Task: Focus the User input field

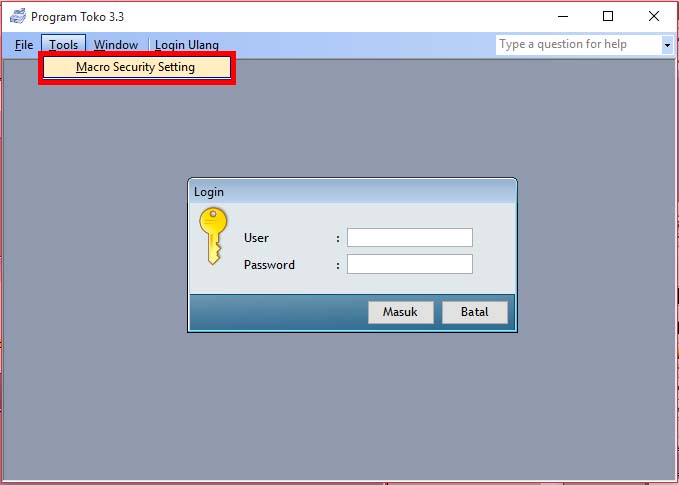Action: click(409, 238)
